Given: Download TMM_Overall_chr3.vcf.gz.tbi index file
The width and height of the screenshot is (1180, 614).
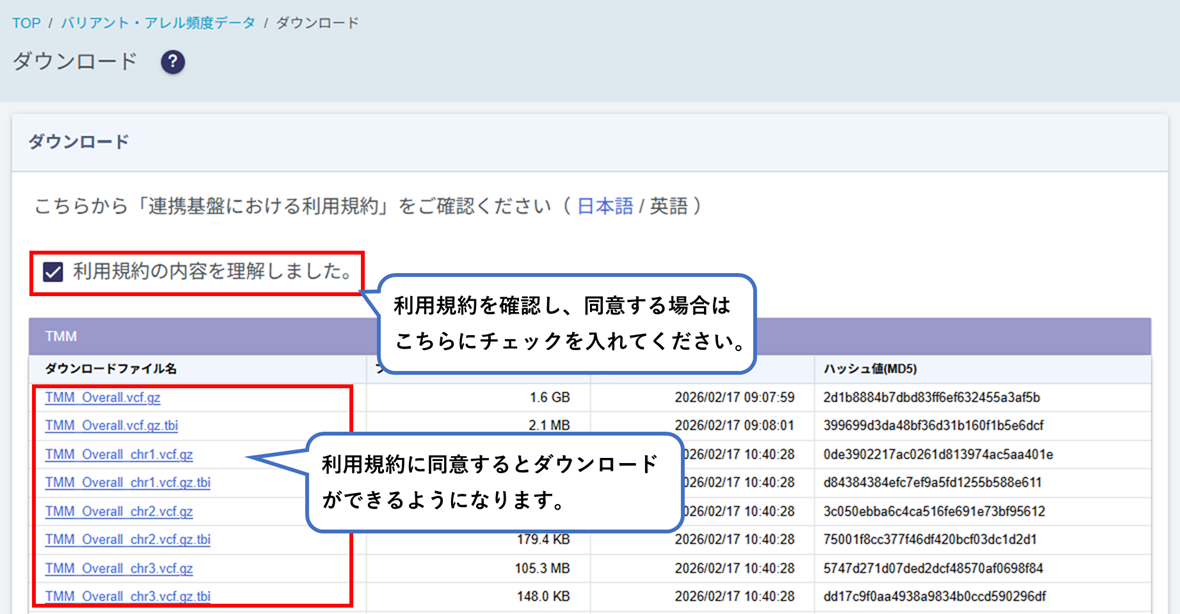Looking at the screenshot, I should pos(128,597).
